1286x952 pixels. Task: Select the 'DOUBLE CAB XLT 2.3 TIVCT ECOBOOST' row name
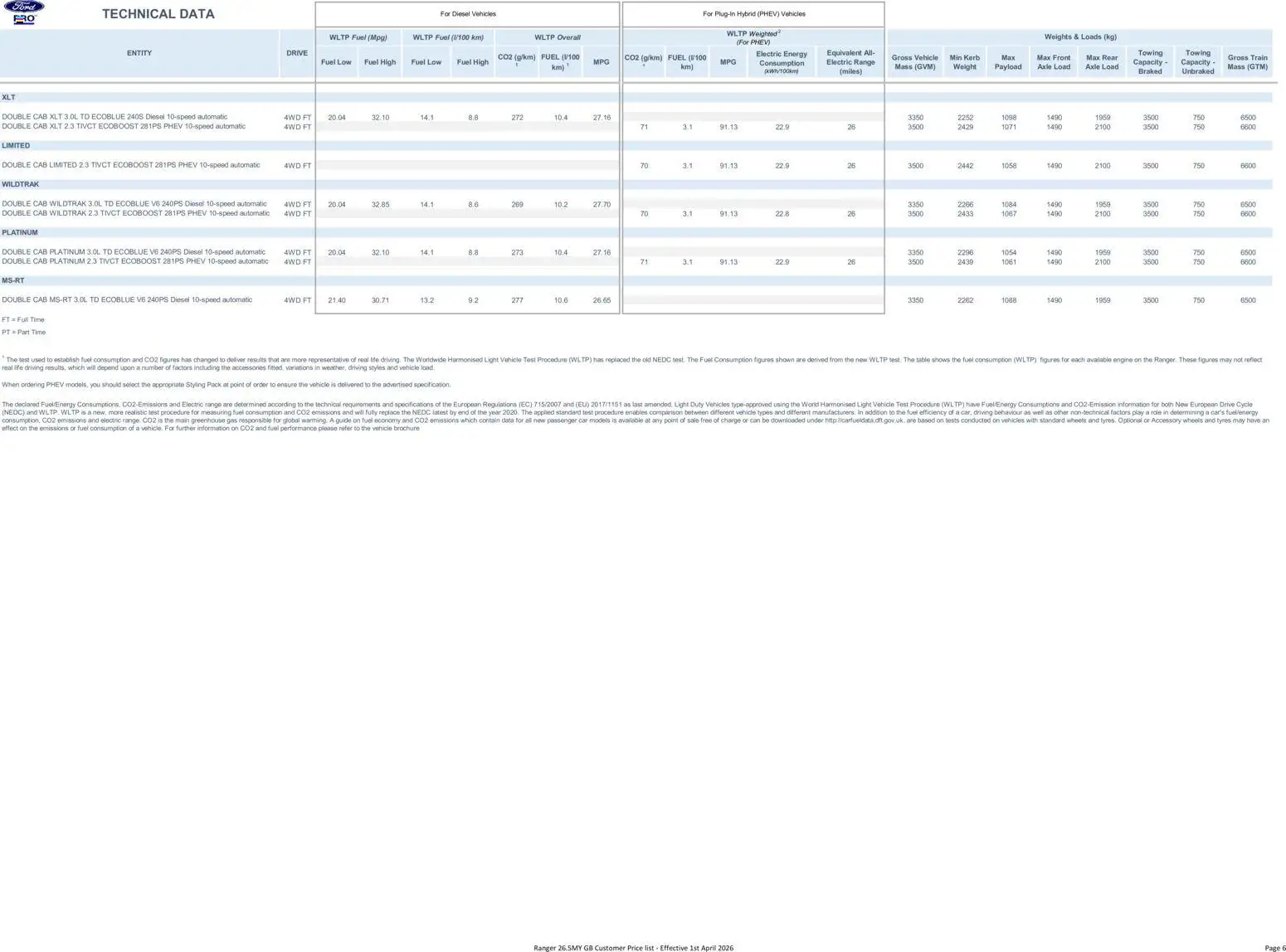(124, 127)
